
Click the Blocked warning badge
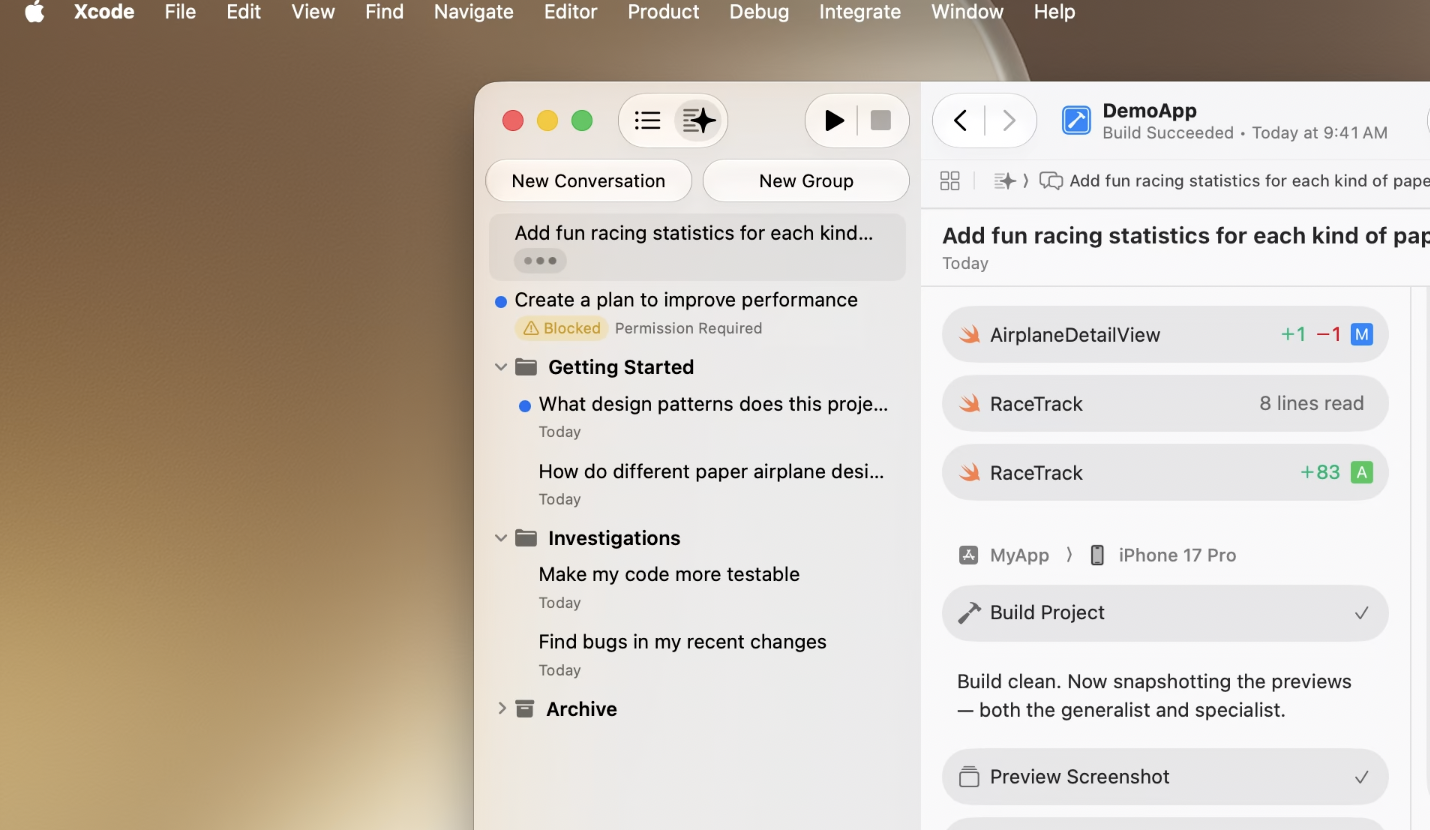pos(561,328)
